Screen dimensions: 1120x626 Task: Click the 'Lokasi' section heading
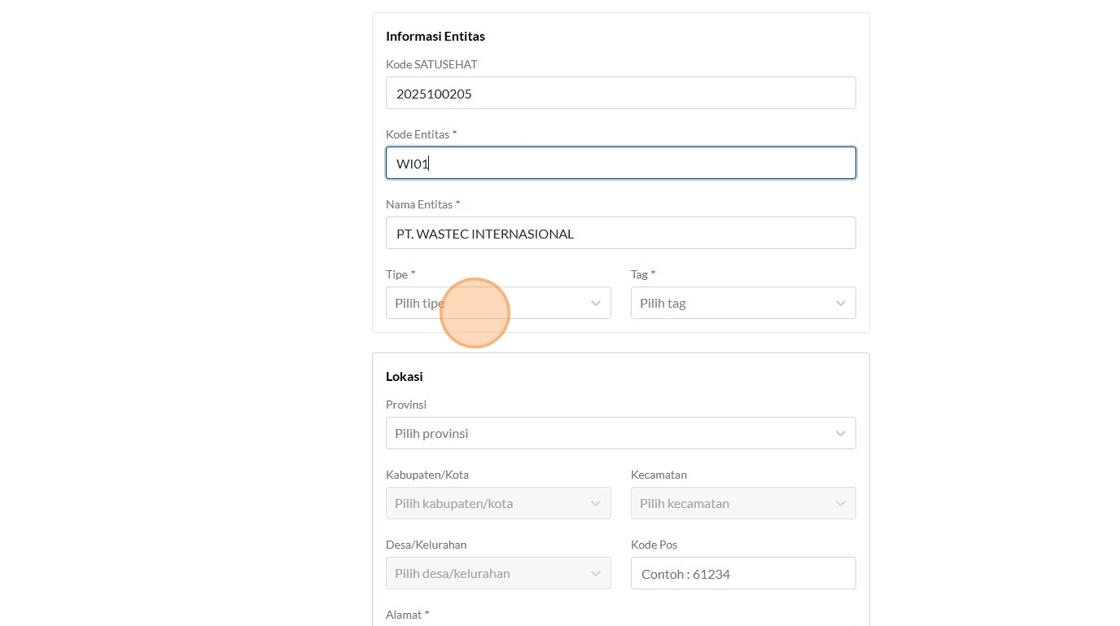404,376
